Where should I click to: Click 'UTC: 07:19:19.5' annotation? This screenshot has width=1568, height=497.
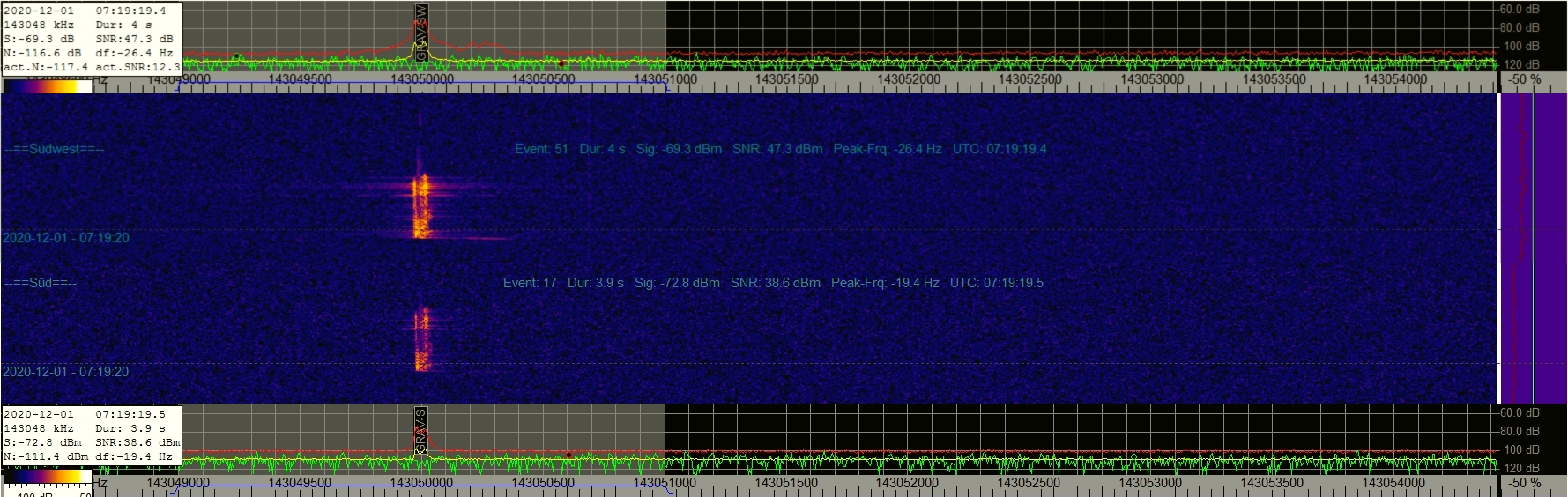click(x=997, y=283)
